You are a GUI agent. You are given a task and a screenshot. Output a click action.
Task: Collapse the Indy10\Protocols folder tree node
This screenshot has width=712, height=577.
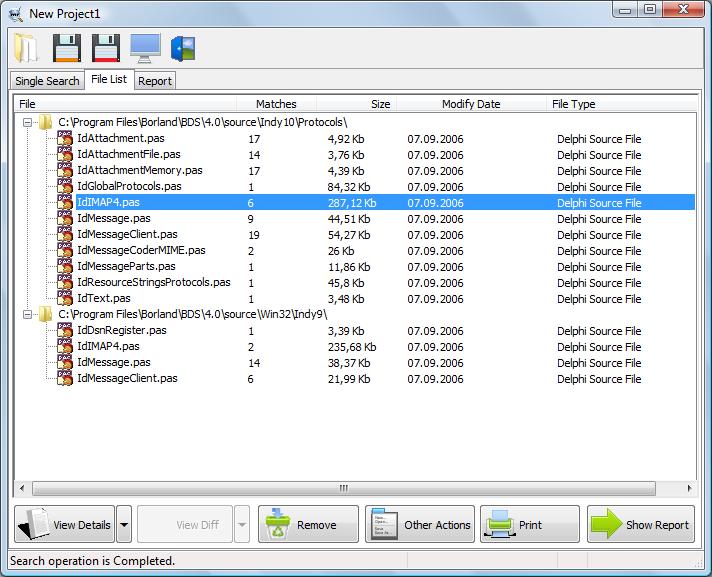(x=28, y=123)
